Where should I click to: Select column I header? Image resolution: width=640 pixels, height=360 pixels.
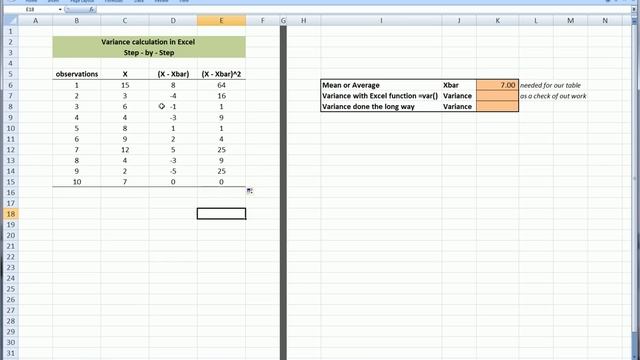click(x=381, y=20)
